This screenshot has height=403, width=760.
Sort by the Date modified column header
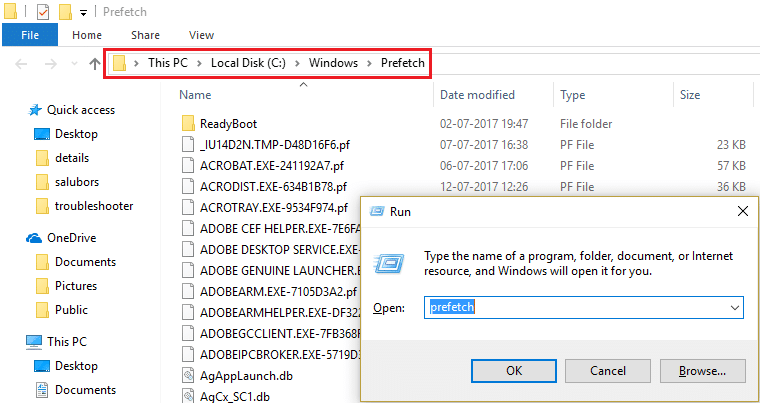477,95
